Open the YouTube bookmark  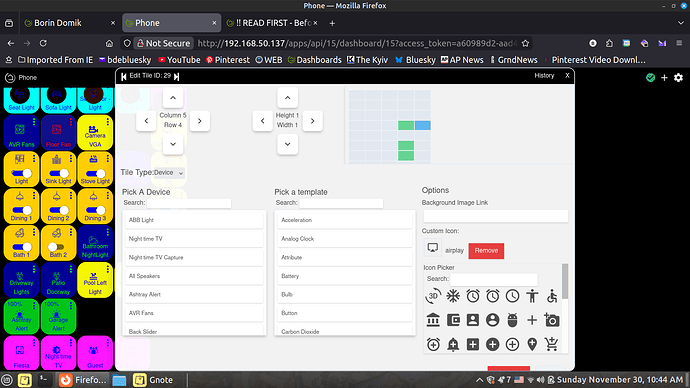tap(179, 60)
